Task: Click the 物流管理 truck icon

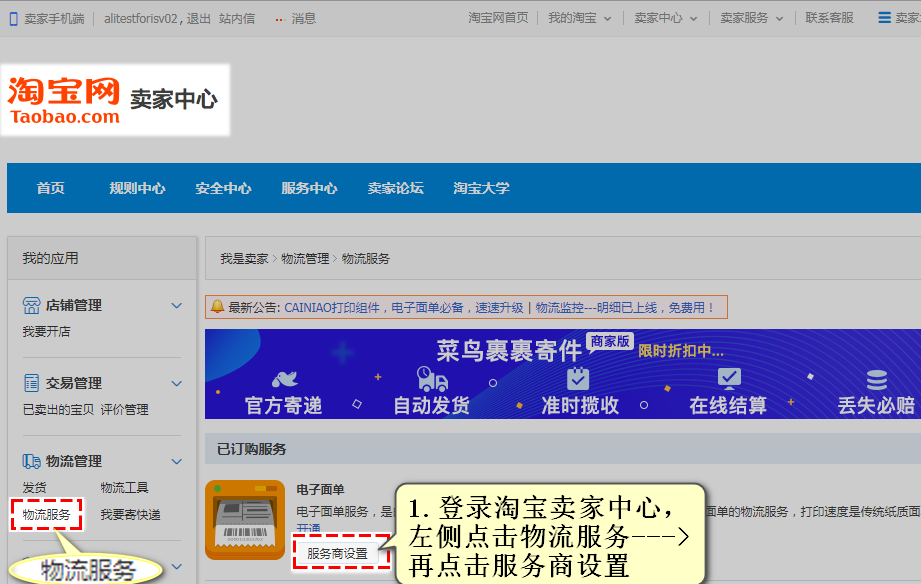Action: [31, 461]
